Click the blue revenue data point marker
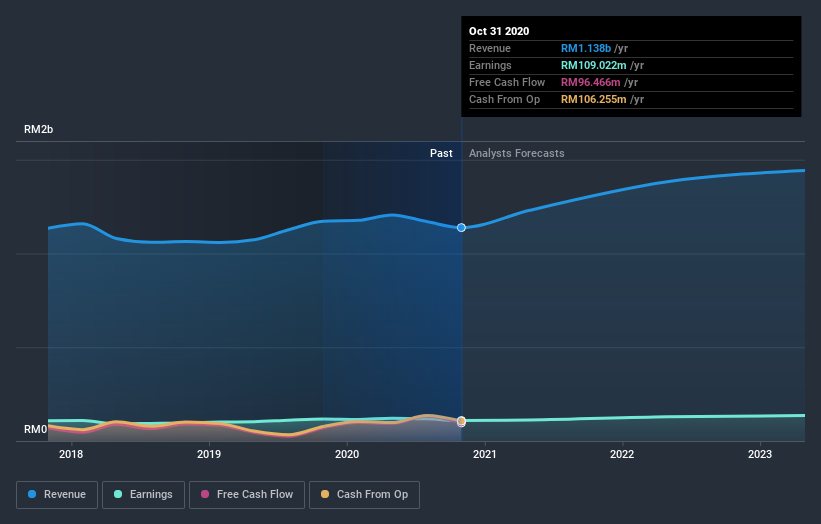Viewport: 821px width, 524px height. pyautogui.click(x=461, y=228)
